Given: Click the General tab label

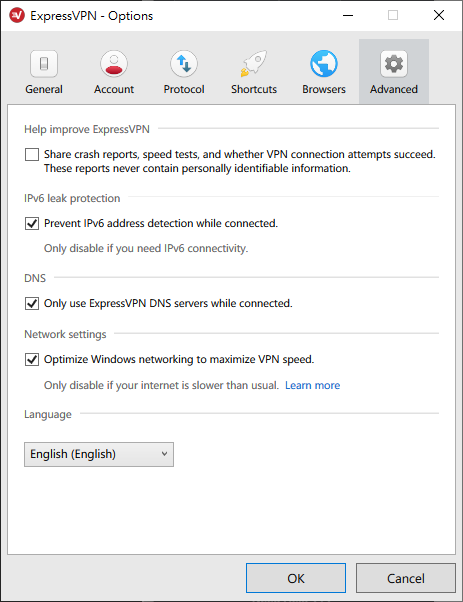Looking at the screenshot, I should point(44,89).
